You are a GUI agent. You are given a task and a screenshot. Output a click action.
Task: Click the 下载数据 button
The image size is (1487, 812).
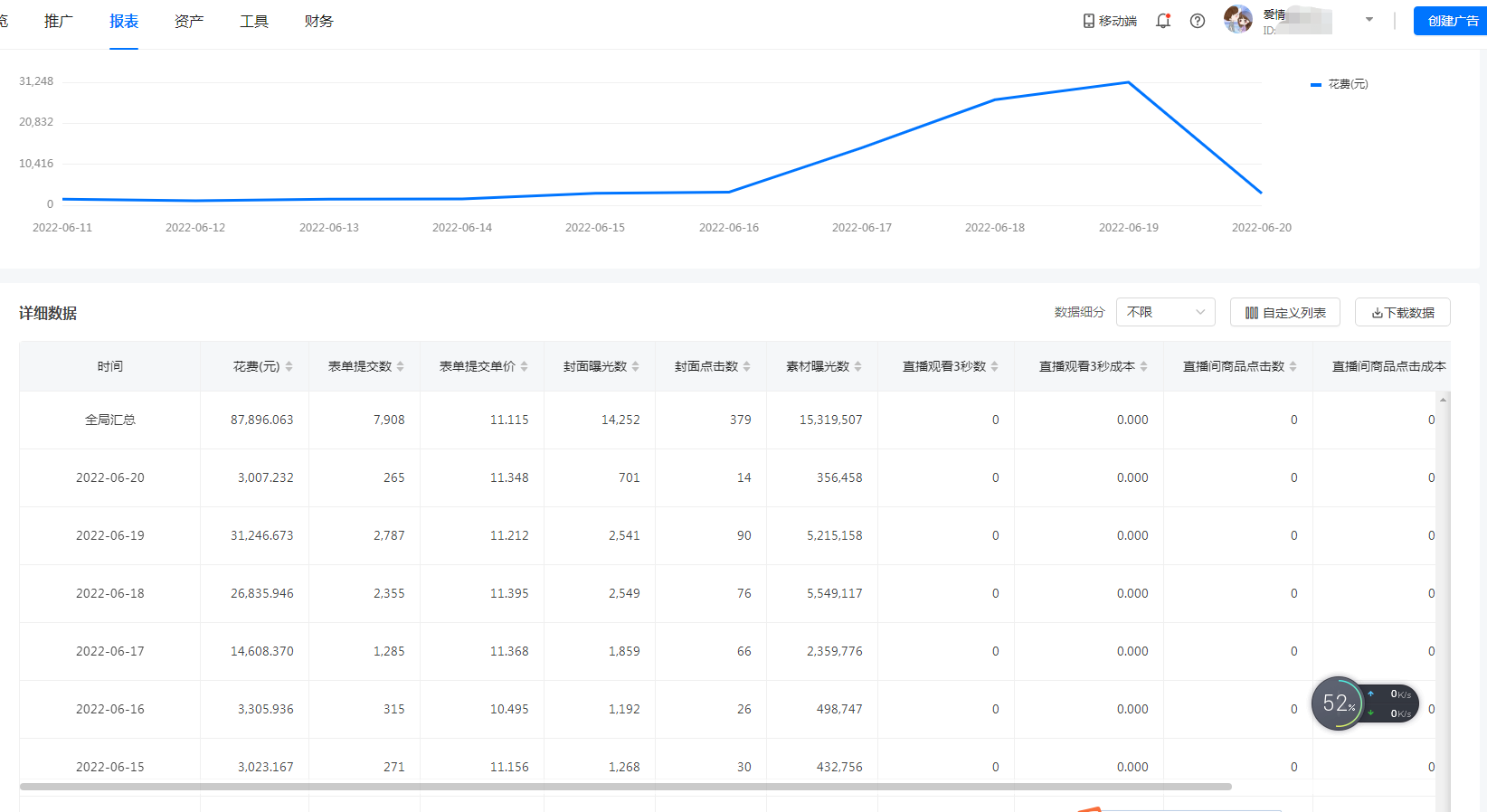[1402, 312]
